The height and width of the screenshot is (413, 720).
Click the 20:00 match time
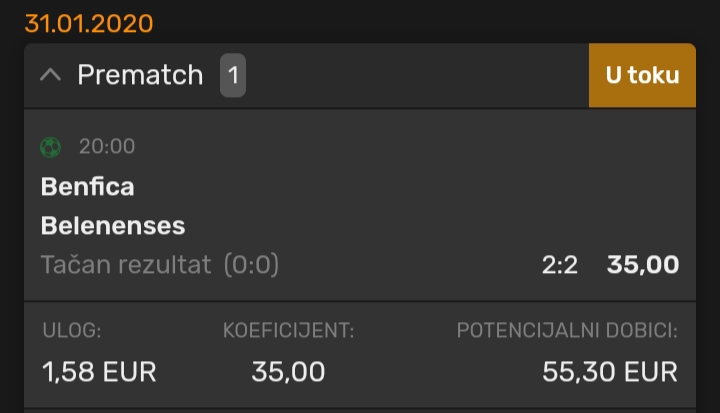[x=107, y=147]
